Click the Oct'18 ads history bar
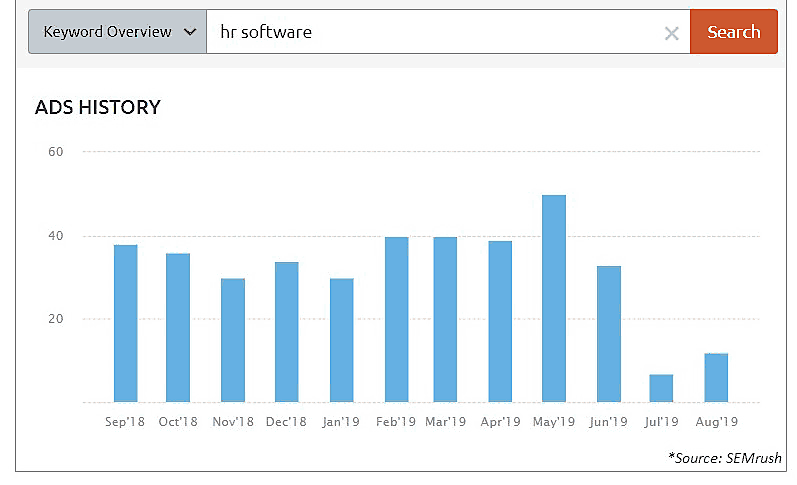Viewport: 797px width, 485px height. click(x=178, y=327)
